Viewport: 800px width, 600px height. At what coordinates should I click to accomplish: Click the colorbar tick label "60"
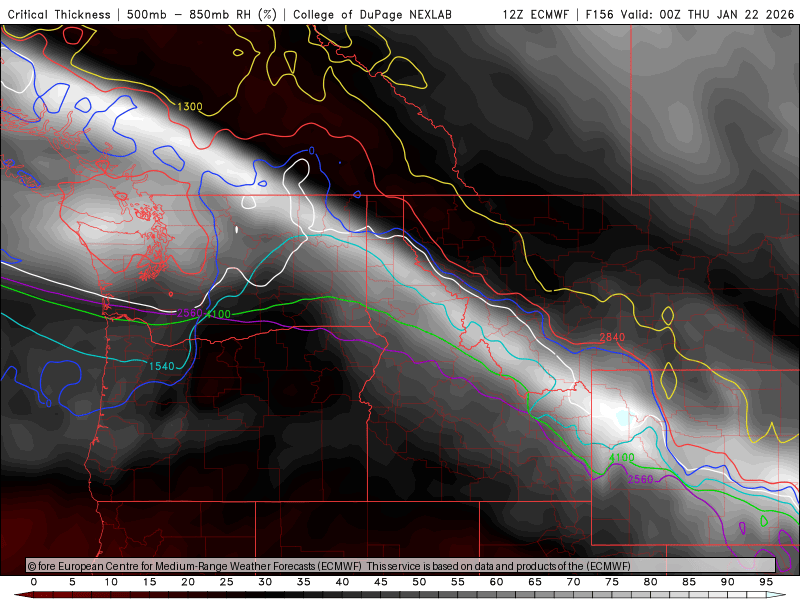[x=496, y=582]
